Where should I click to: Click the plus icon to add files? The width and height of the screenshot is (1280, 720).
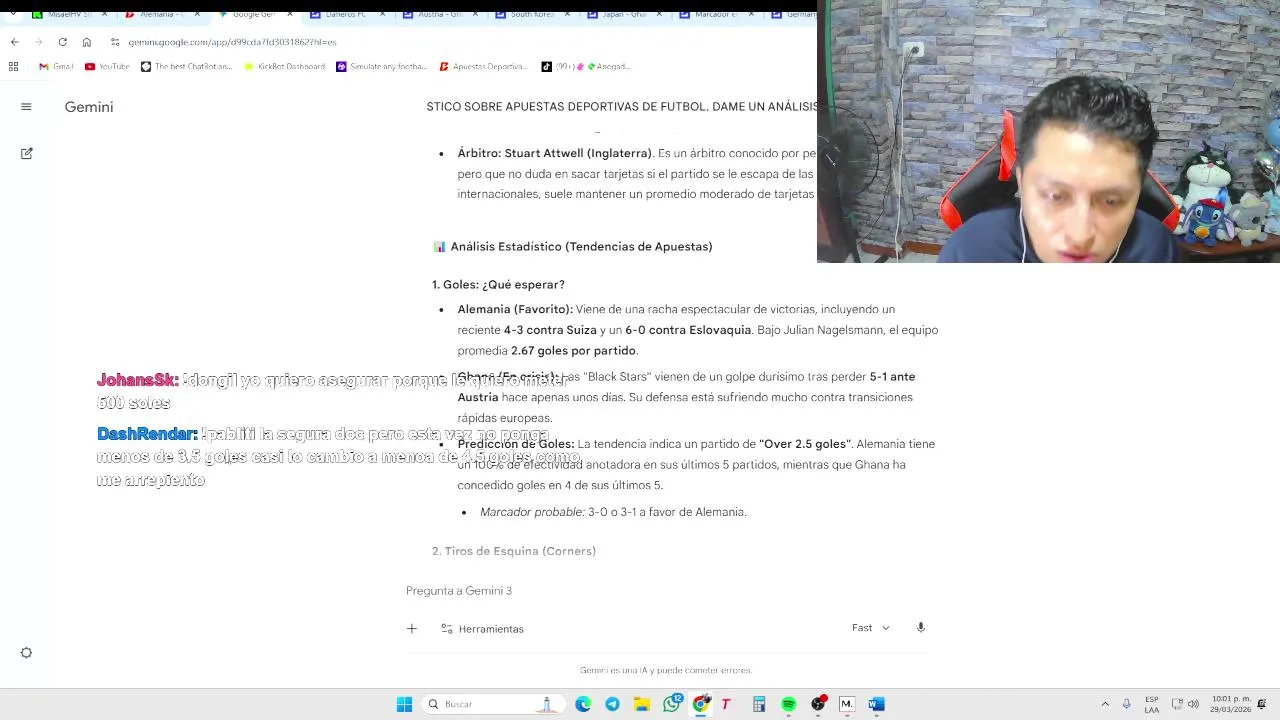point(411,628)
